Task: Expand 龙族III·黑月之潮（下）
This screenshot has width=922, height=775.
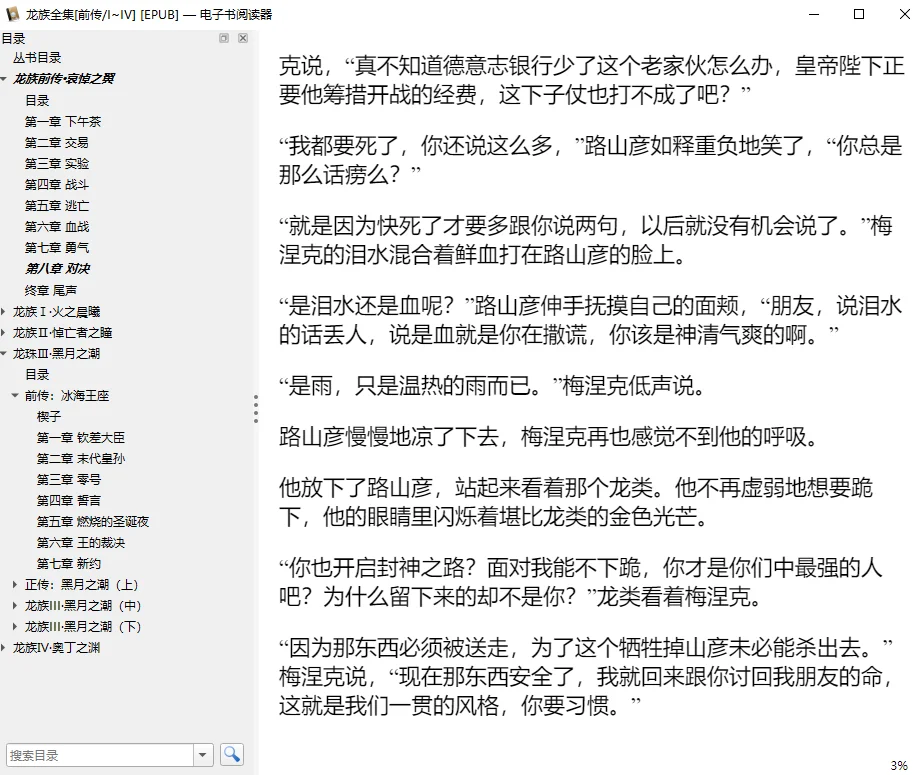Action: (15, 627)
